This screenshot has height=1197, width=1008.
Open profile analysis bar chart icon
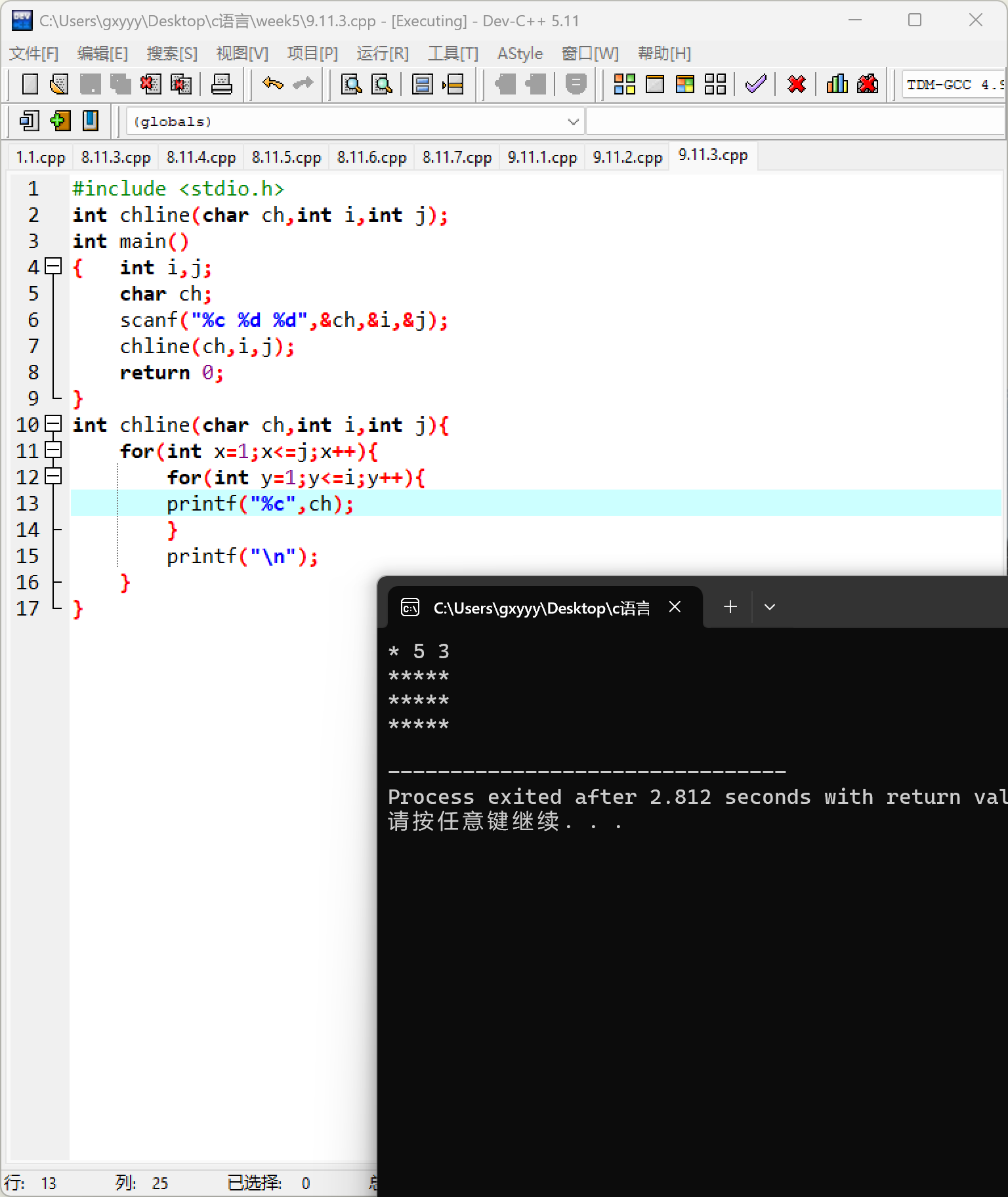pos(837,84)
